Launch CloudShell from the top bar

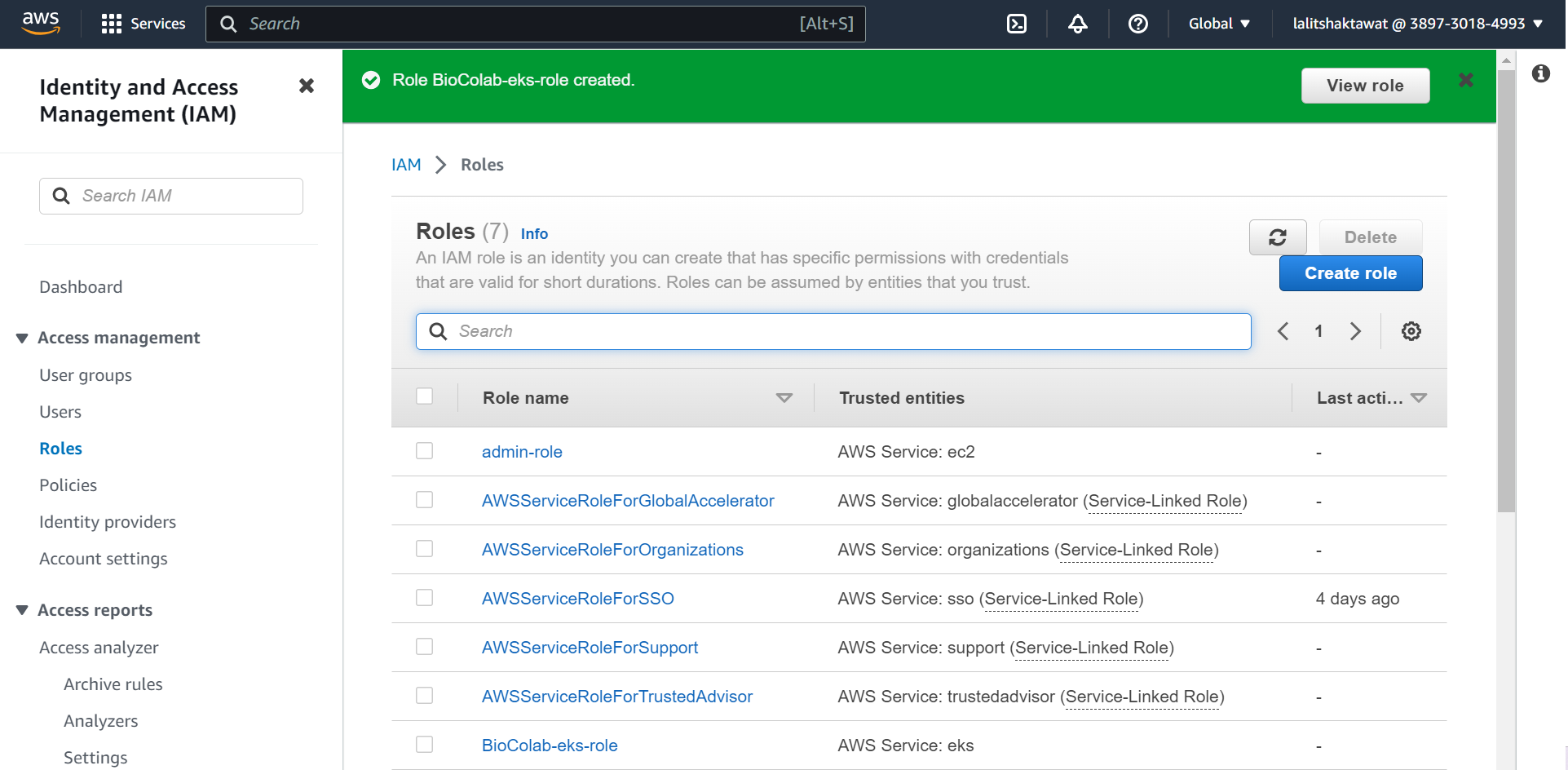pos(1017,24)
